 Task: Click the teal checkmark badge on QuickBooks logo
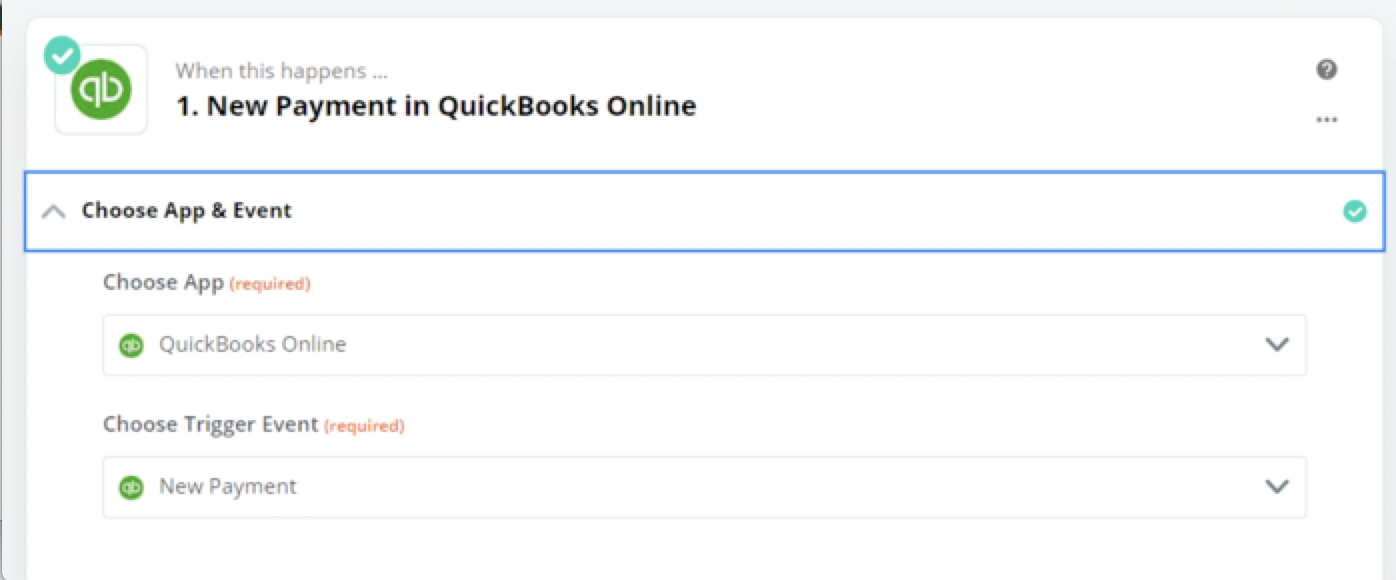[63, 57]
